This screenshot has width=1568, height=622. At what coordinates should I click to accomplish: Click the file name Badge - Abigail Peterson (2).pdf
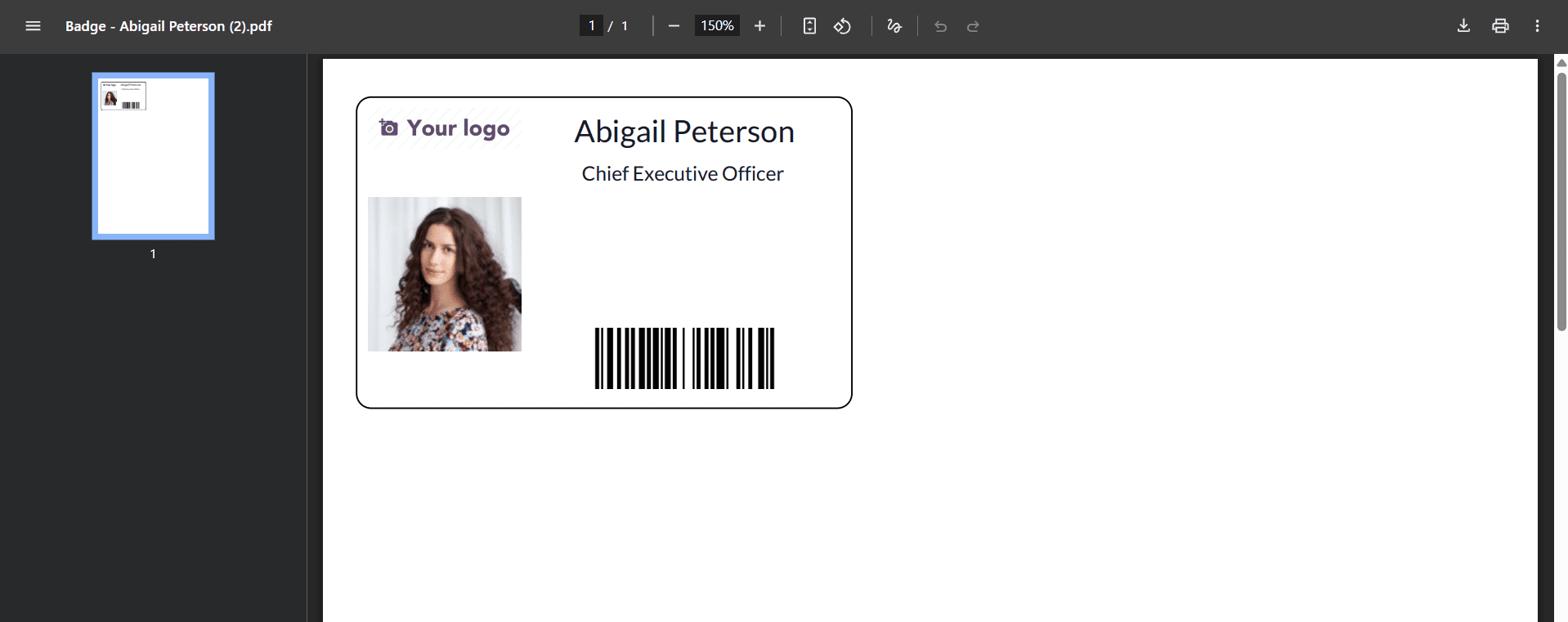pos(168,26)
